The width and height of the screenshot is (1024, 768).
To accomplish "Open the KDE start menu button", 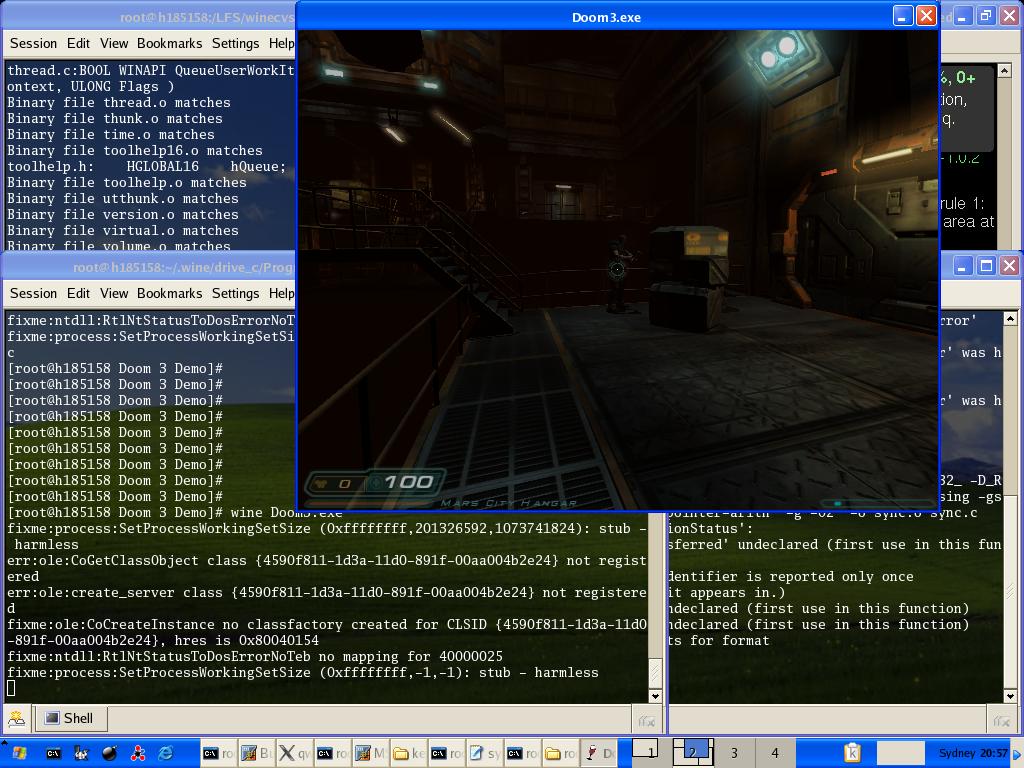I will click(18, 753).
